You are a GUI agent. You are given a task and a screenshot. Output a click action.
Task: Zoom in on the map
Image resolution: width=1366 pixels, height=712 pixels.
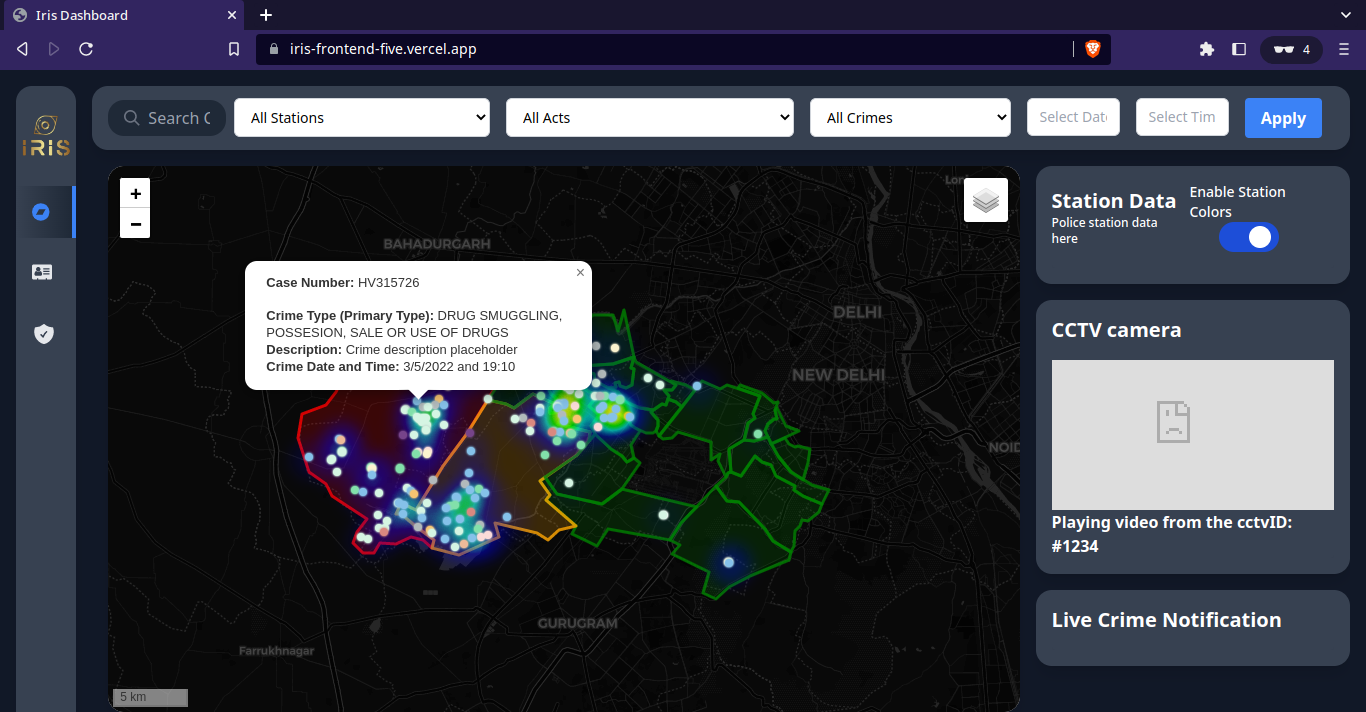click(135, 194)
